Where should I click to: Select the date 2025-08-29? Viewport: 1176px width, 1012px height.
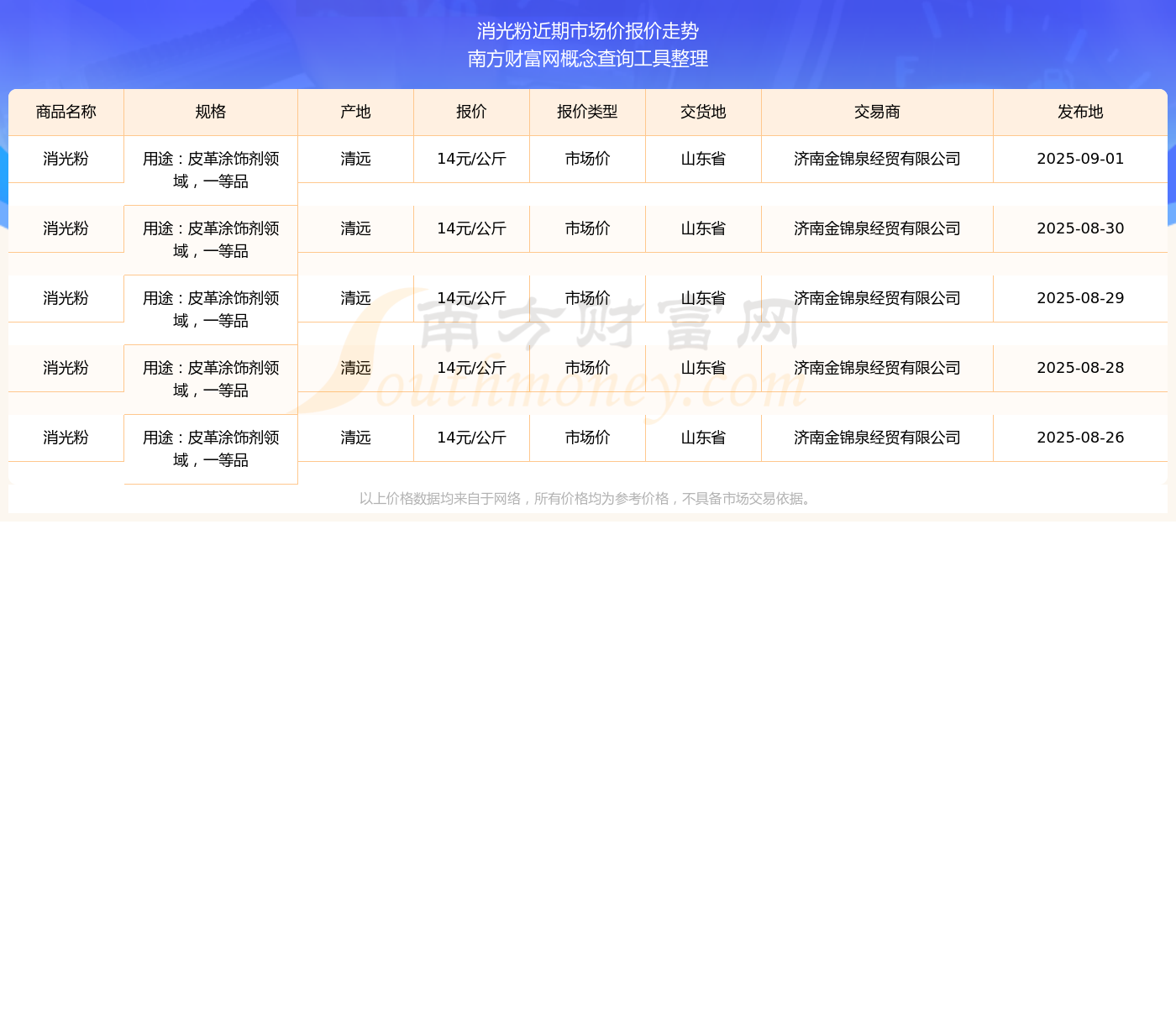[x=1080, y=298]
